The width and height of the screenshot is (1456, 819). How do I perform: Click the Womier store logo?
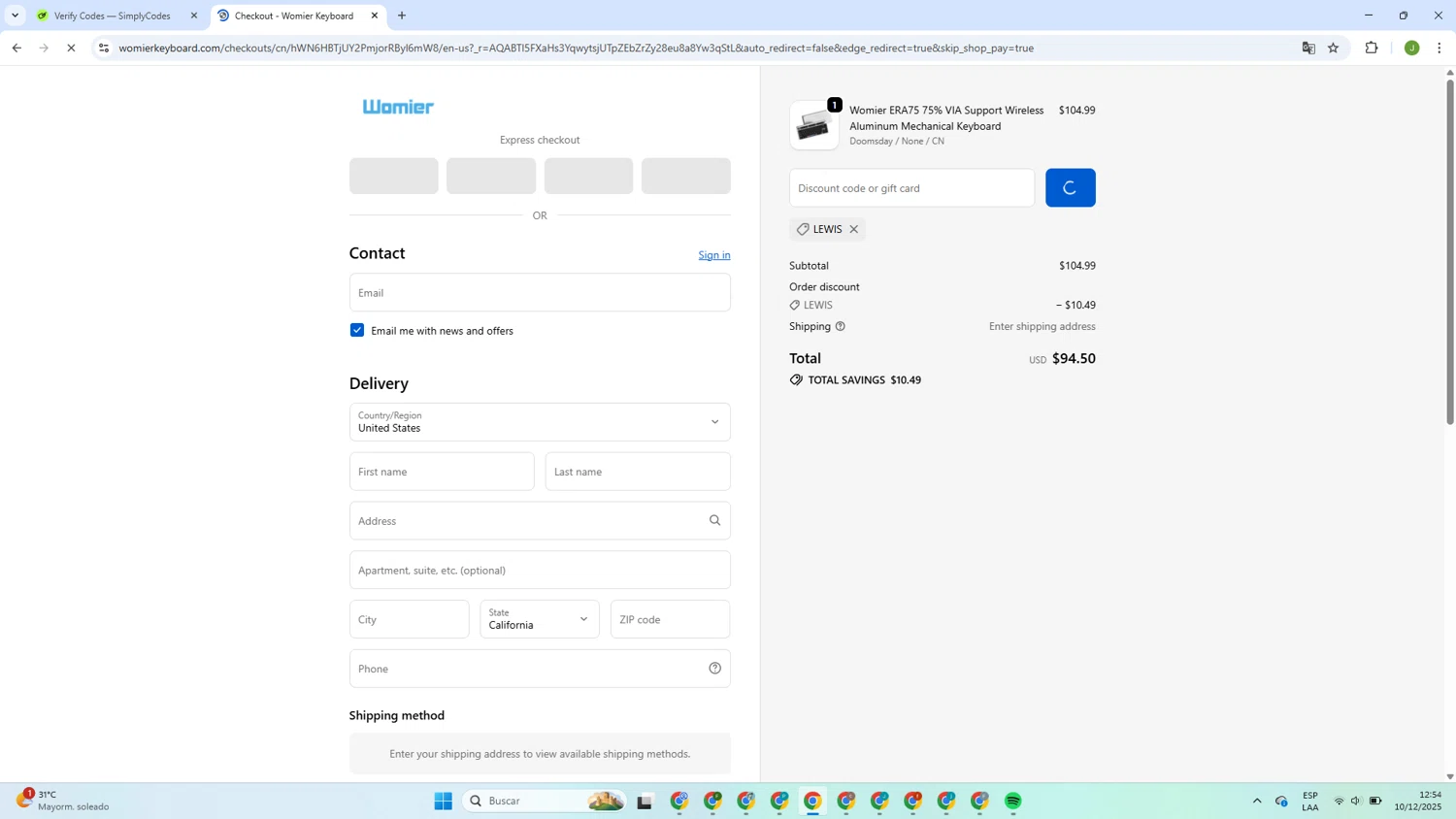pyautogui.click(x=398, y=107)
